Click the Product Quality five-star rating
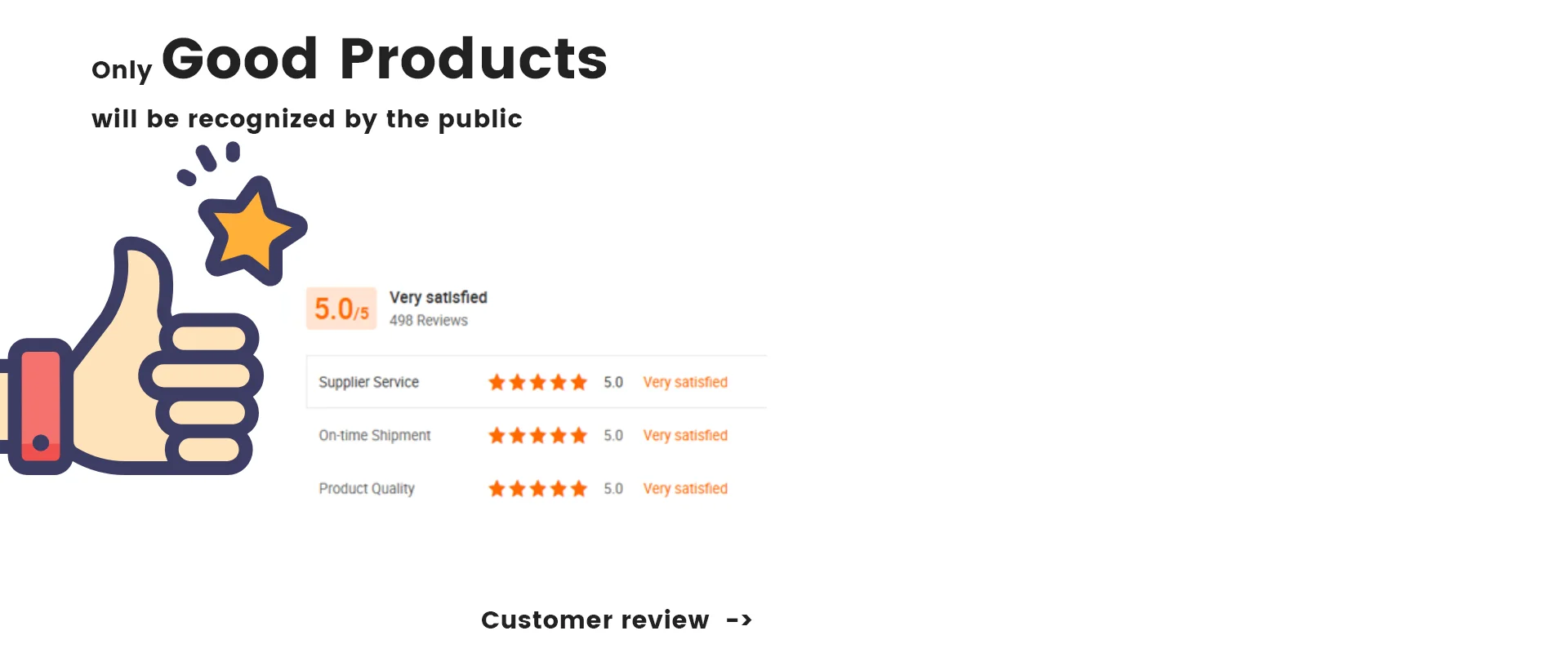 537,488
